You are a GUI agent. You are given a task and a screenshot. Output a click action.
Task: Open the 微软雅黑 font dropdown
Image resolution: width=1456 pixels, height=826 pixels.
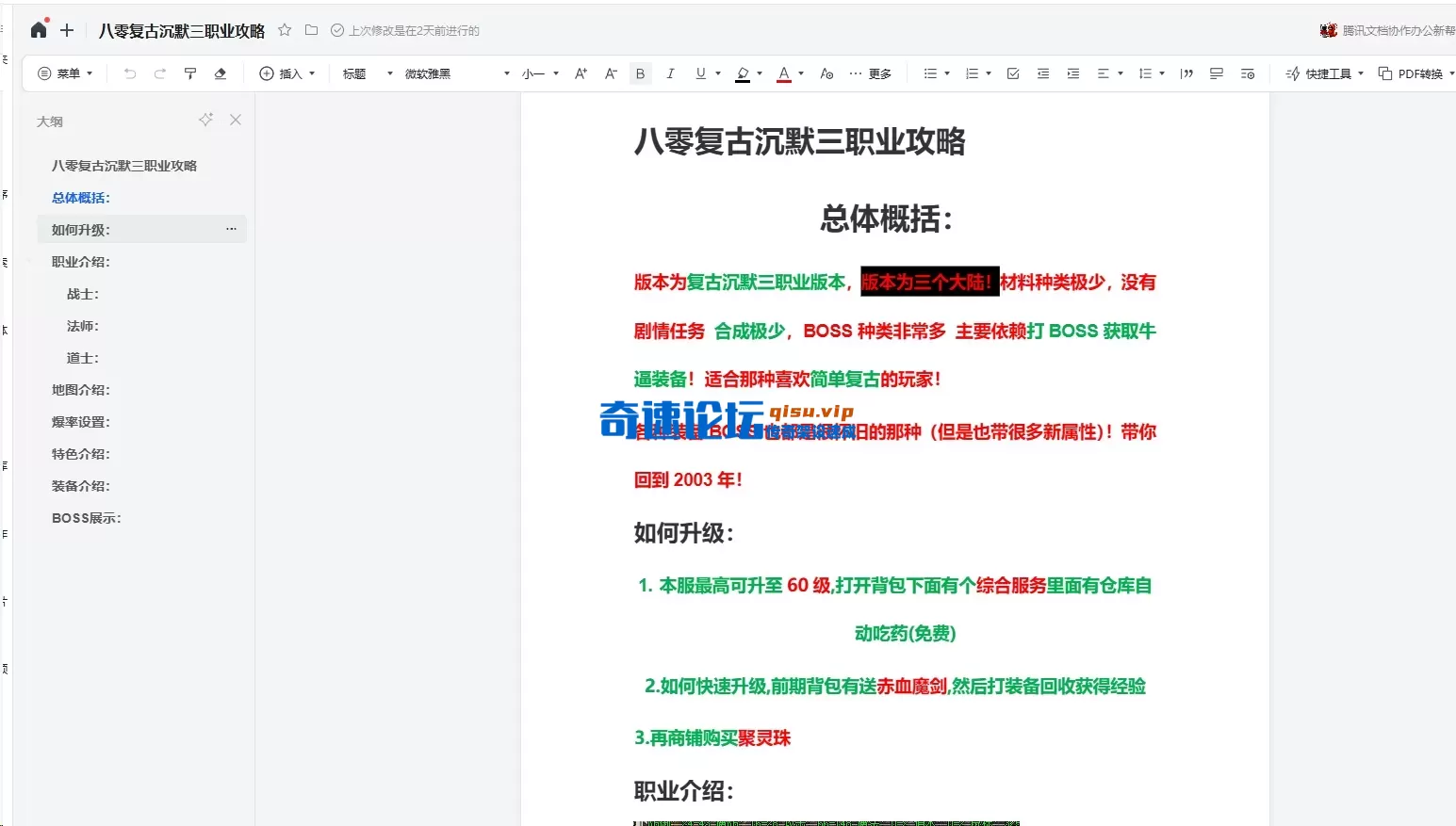[457, 73]
